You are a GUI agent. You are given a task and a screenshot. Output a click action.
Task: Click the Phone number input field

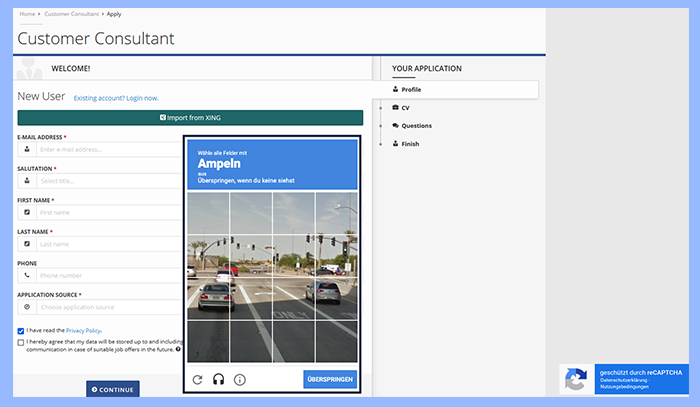pos(109,275)
